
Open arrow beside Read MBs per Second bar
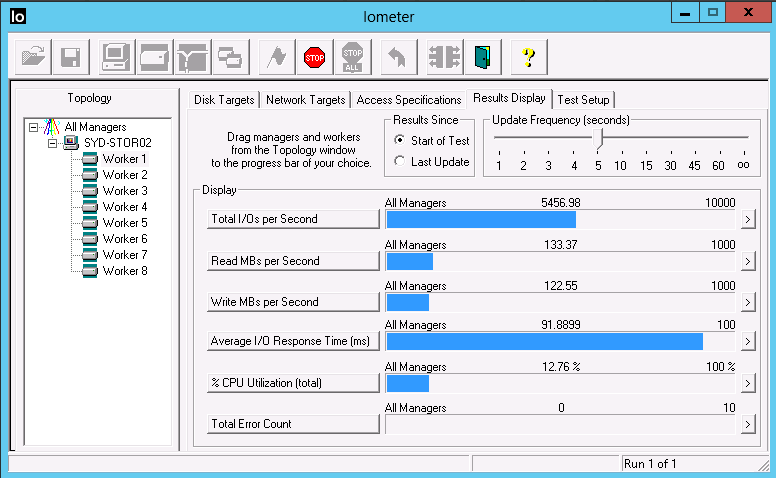pyautogui.click(x=748, y=261)
